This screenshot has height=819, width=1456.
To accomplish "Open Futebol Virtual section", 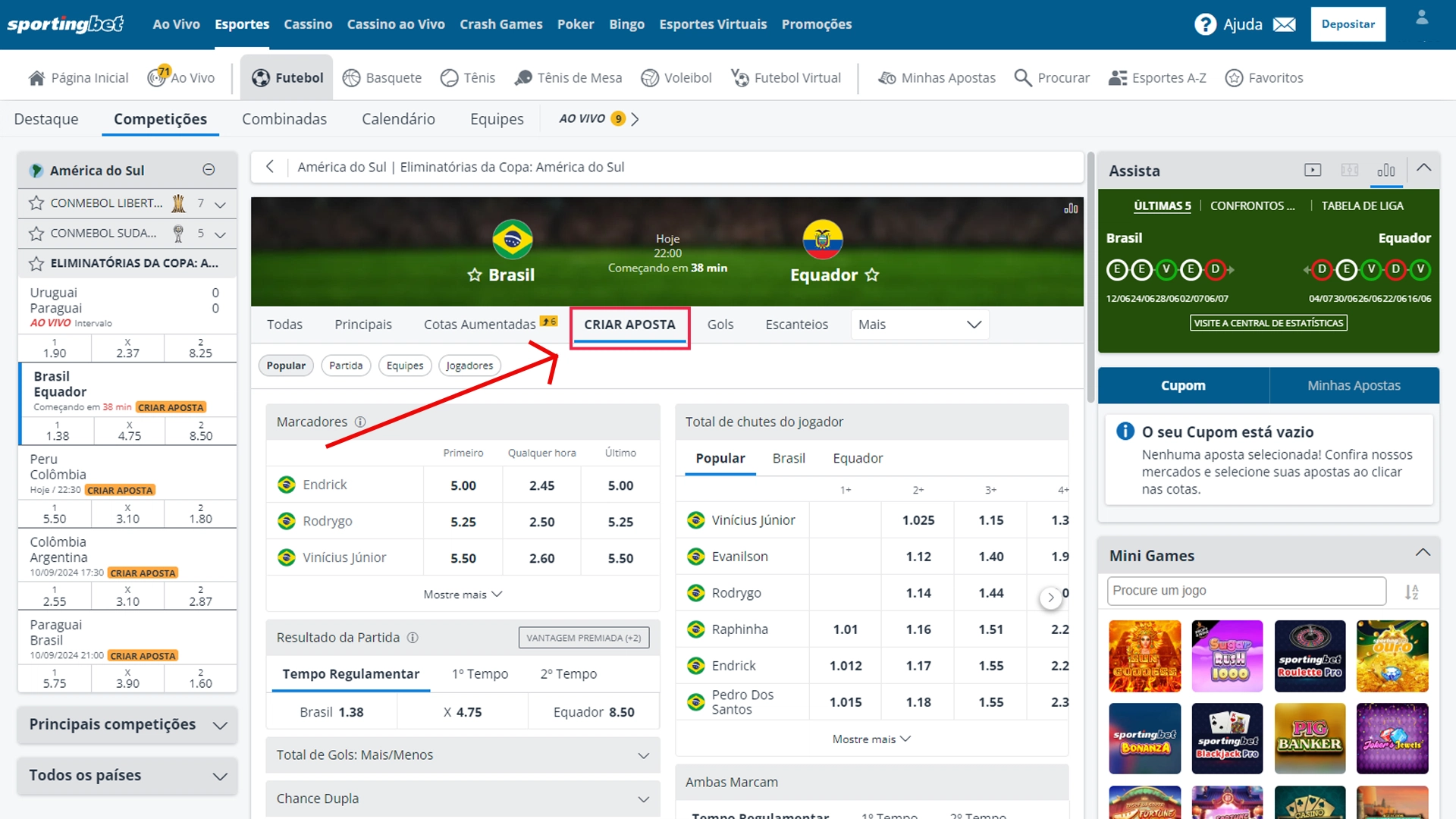I will click(x=786, y=77).
